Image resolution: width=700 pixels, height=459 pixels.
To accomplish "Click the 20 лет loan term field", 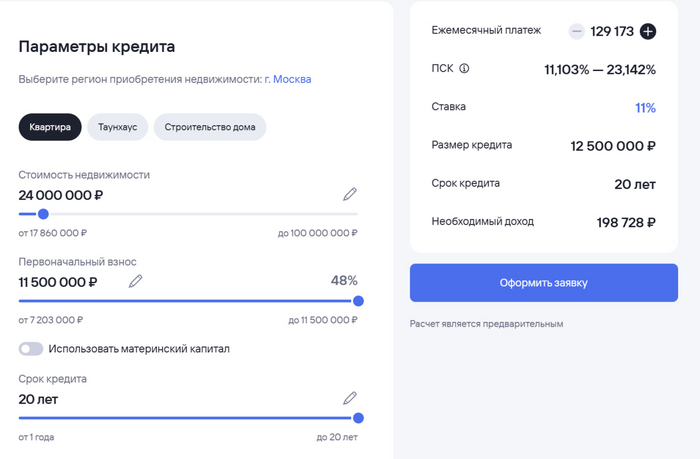I will pos(38,399).
